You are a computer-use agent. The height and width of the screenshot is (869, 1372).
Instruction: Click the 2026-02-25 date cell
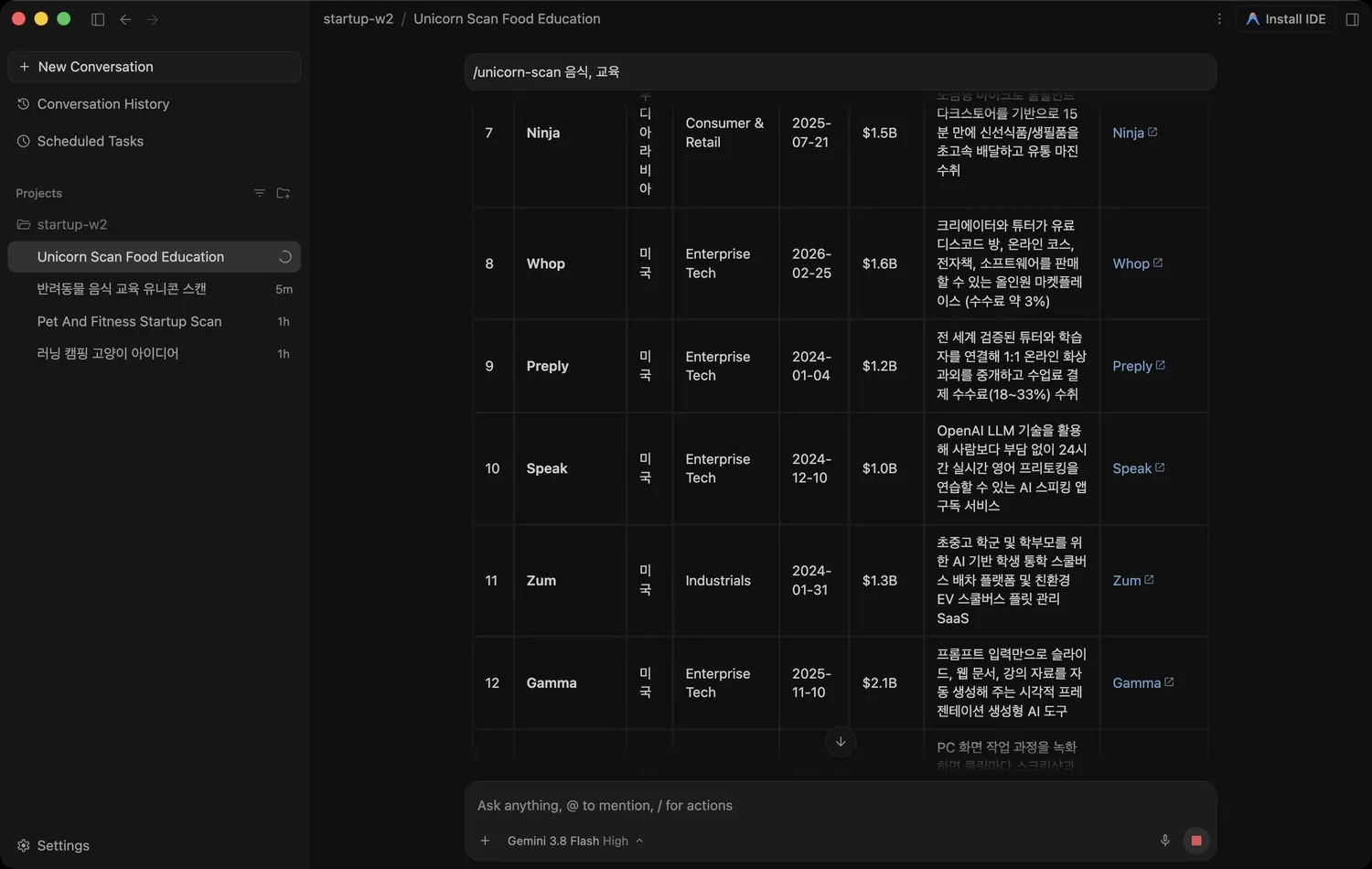click(814, 263)
